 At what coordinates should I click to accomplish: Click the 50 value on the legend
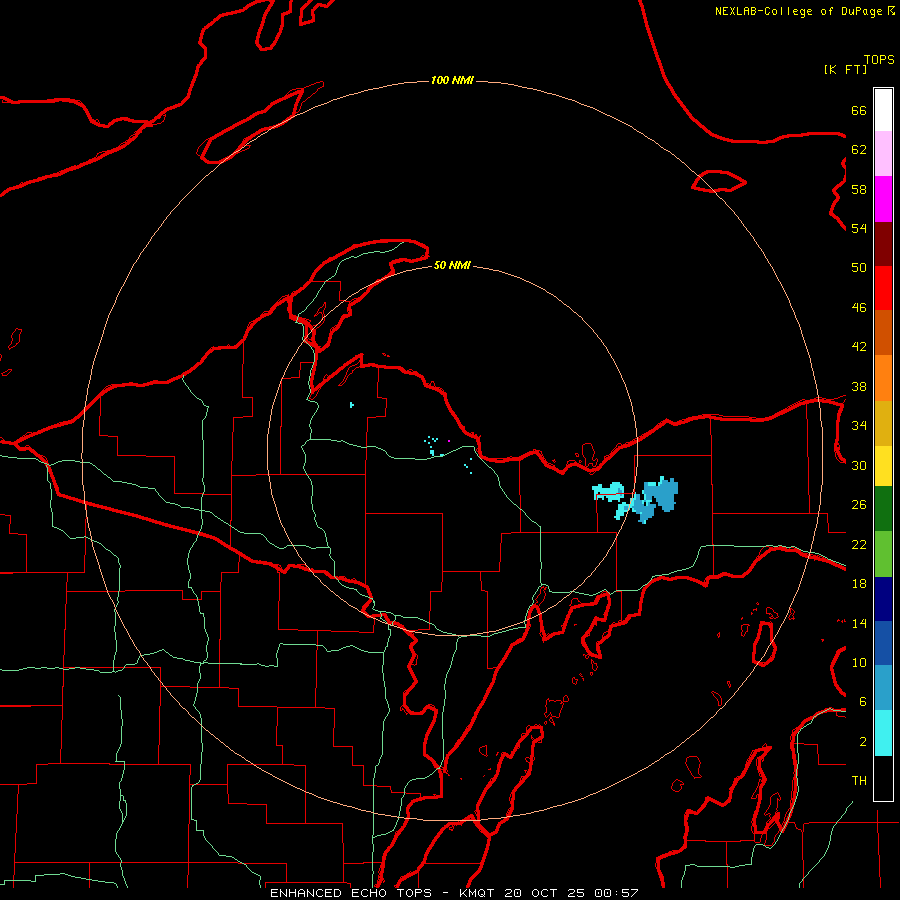point(859,268)
